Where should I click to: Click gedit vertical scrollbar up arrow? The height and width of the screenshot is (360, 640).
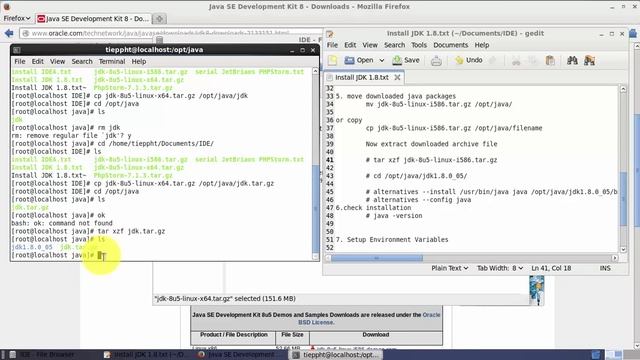click(x=623, y=89)
